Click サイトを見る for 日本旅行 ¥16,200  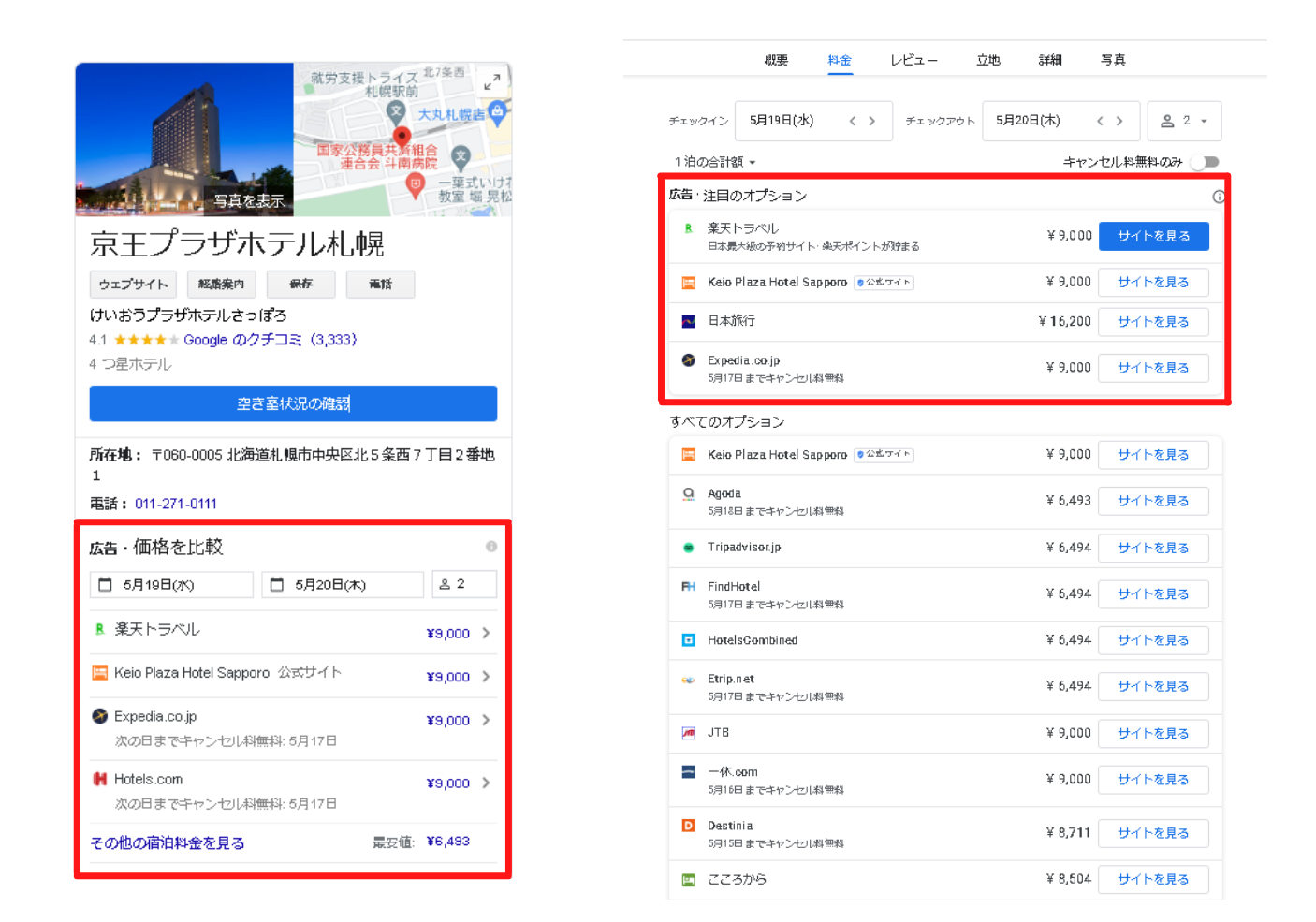point(1154,322)
